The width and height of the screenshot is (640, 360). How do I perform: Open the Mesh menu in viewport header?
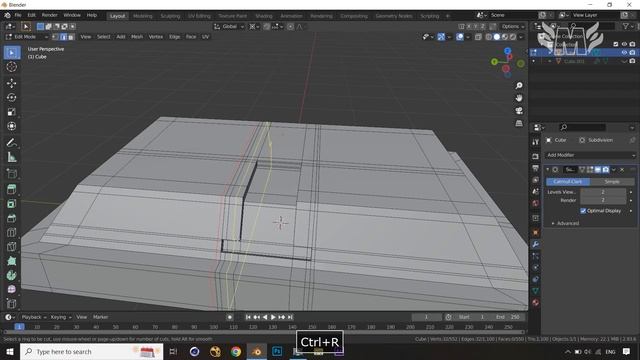point(137,37)
